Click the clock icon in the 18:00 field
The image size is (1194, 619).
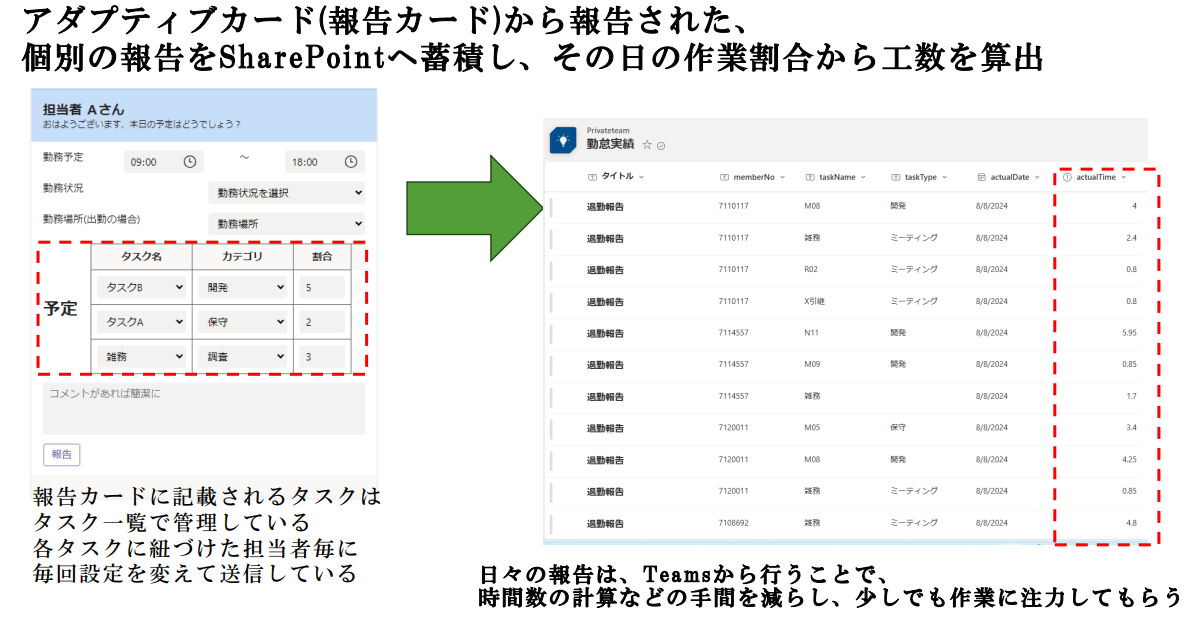point(351,161)
